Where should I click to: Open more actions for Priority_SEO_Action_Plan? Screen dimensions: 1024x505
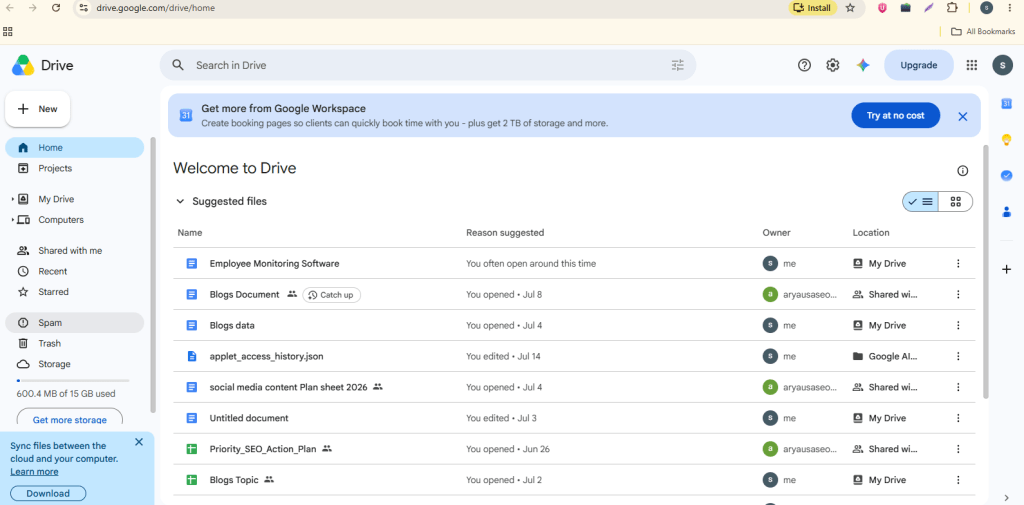pos(957,449)
